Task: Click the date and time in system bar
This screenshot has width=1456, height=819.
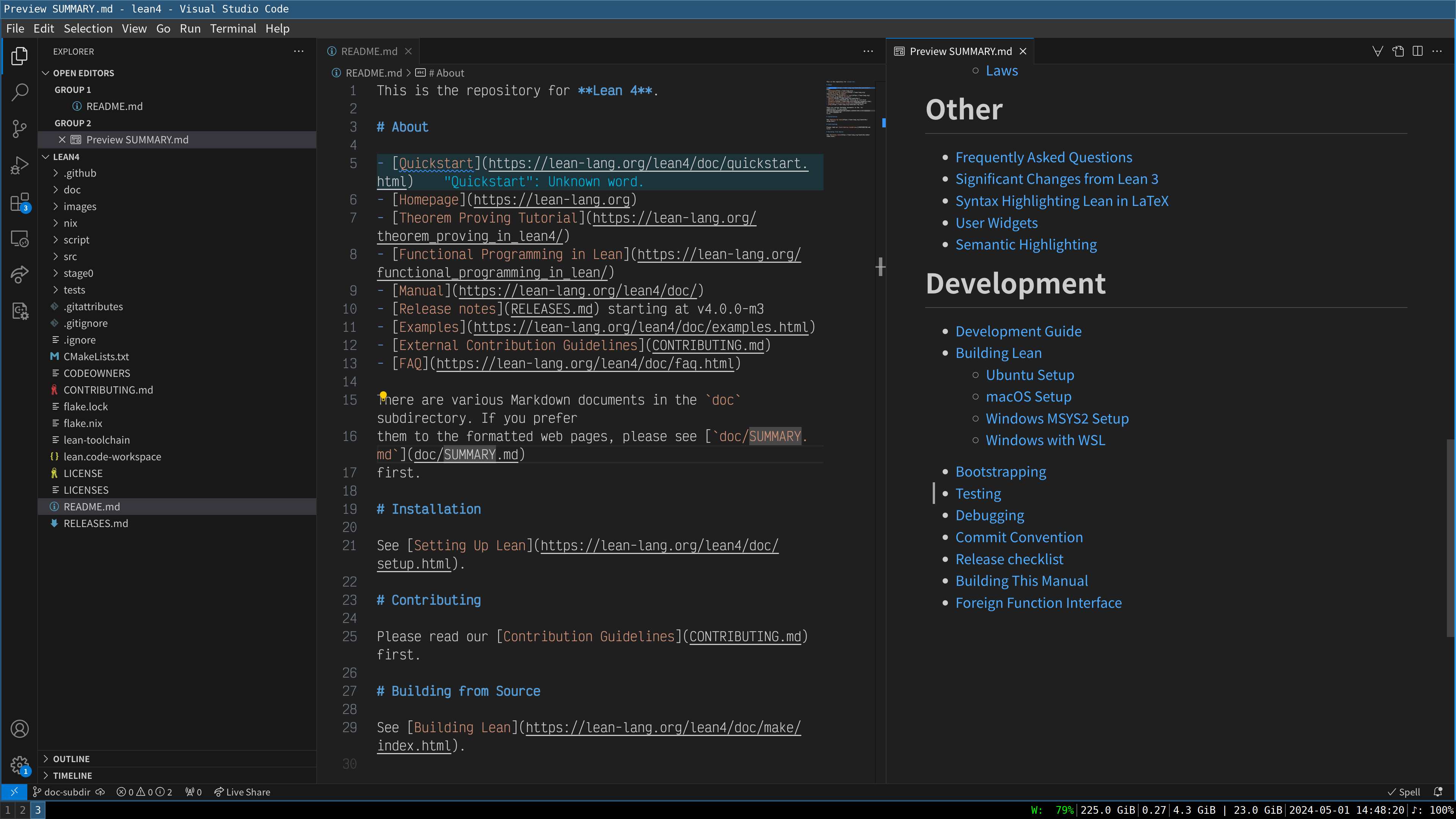Action: (x=1346, y=810)
